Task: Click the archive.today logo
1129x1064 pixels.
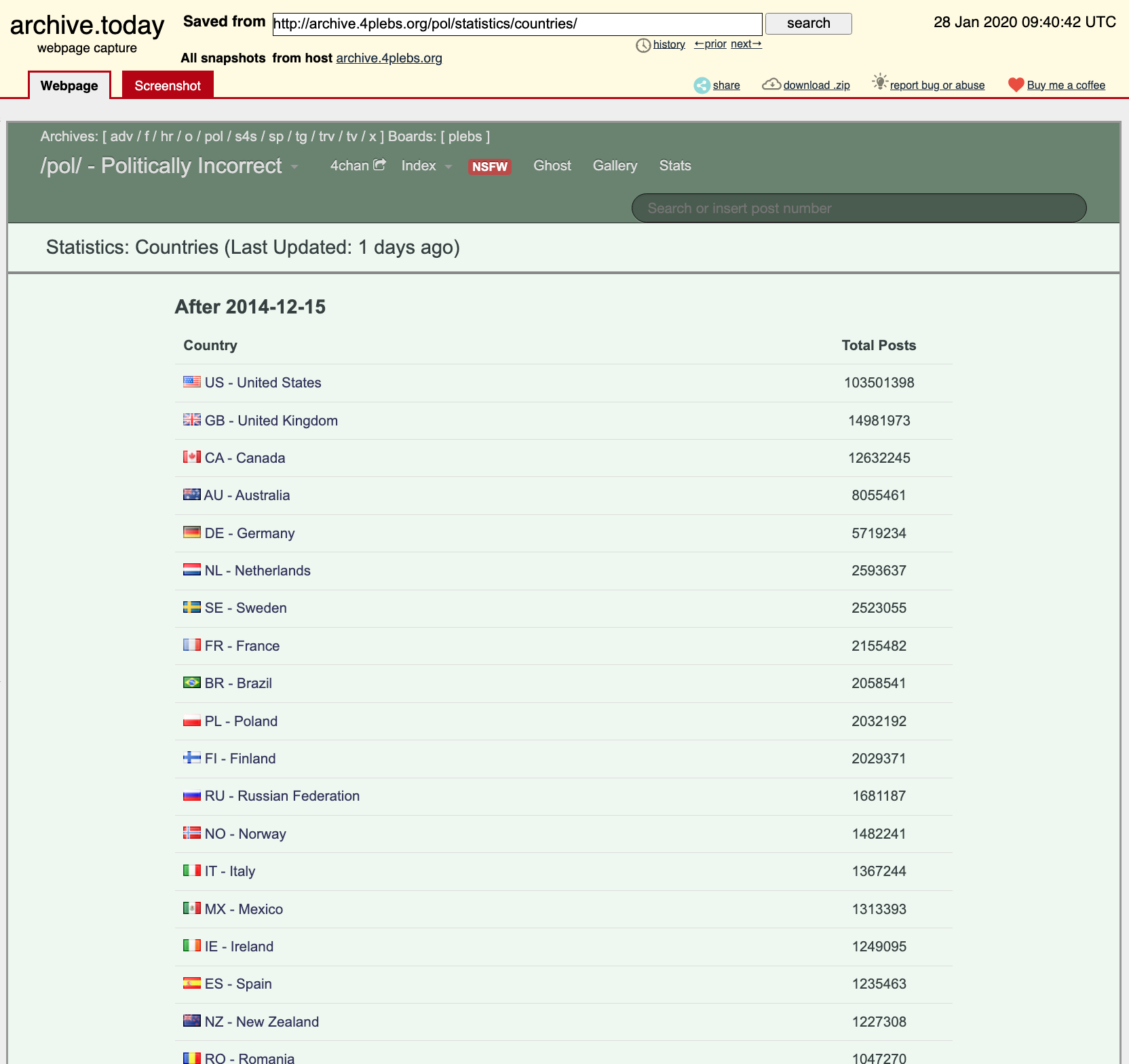Action: (87, 26)
